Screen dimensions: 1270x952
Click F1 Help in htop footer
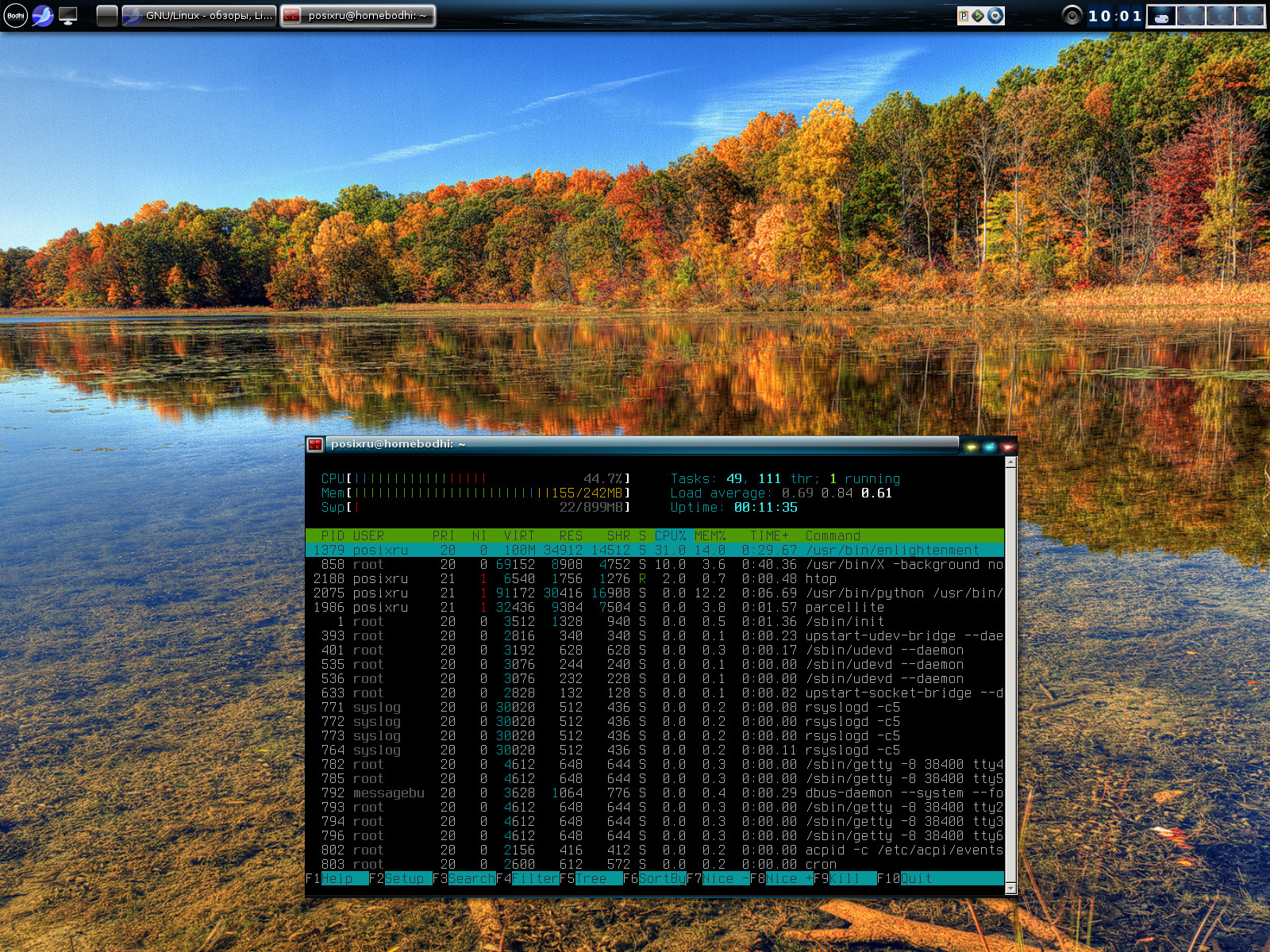(x=337, y=878)
